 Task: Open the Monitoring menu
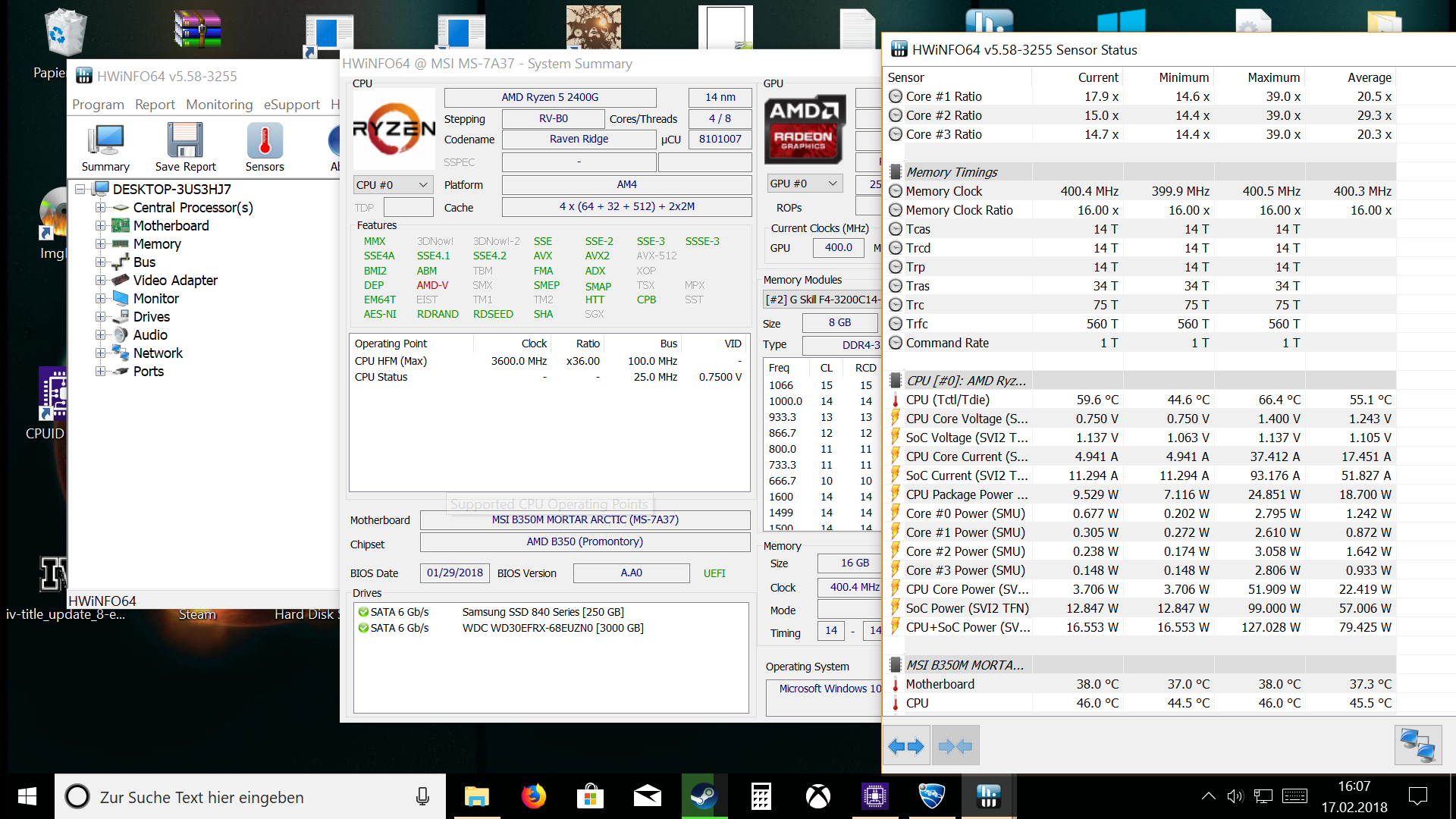coord(219,105)
